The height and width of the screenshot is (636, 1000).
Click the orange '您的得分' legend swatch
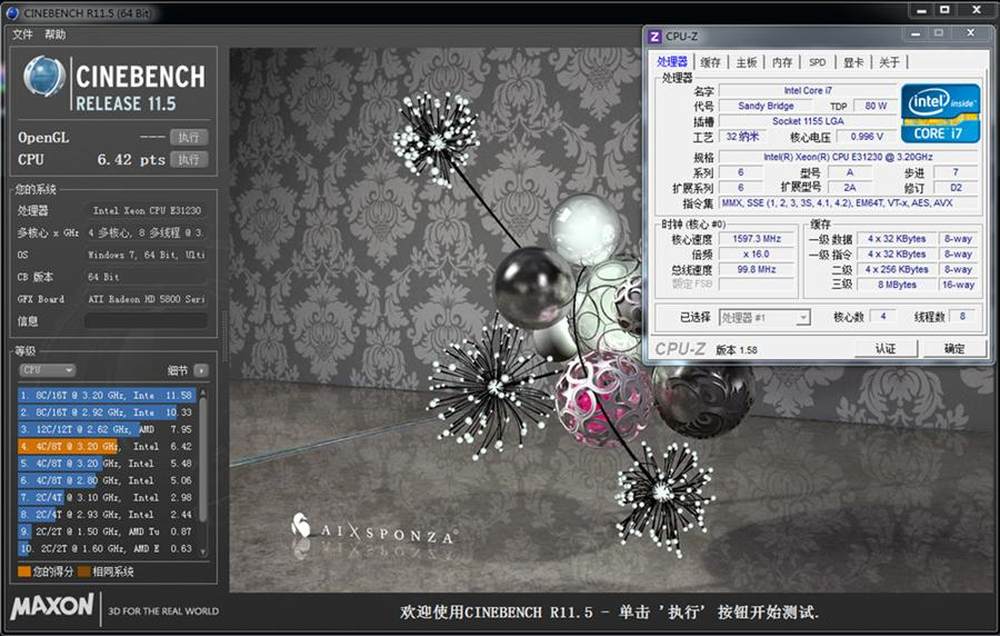click(x=24, y=572)
